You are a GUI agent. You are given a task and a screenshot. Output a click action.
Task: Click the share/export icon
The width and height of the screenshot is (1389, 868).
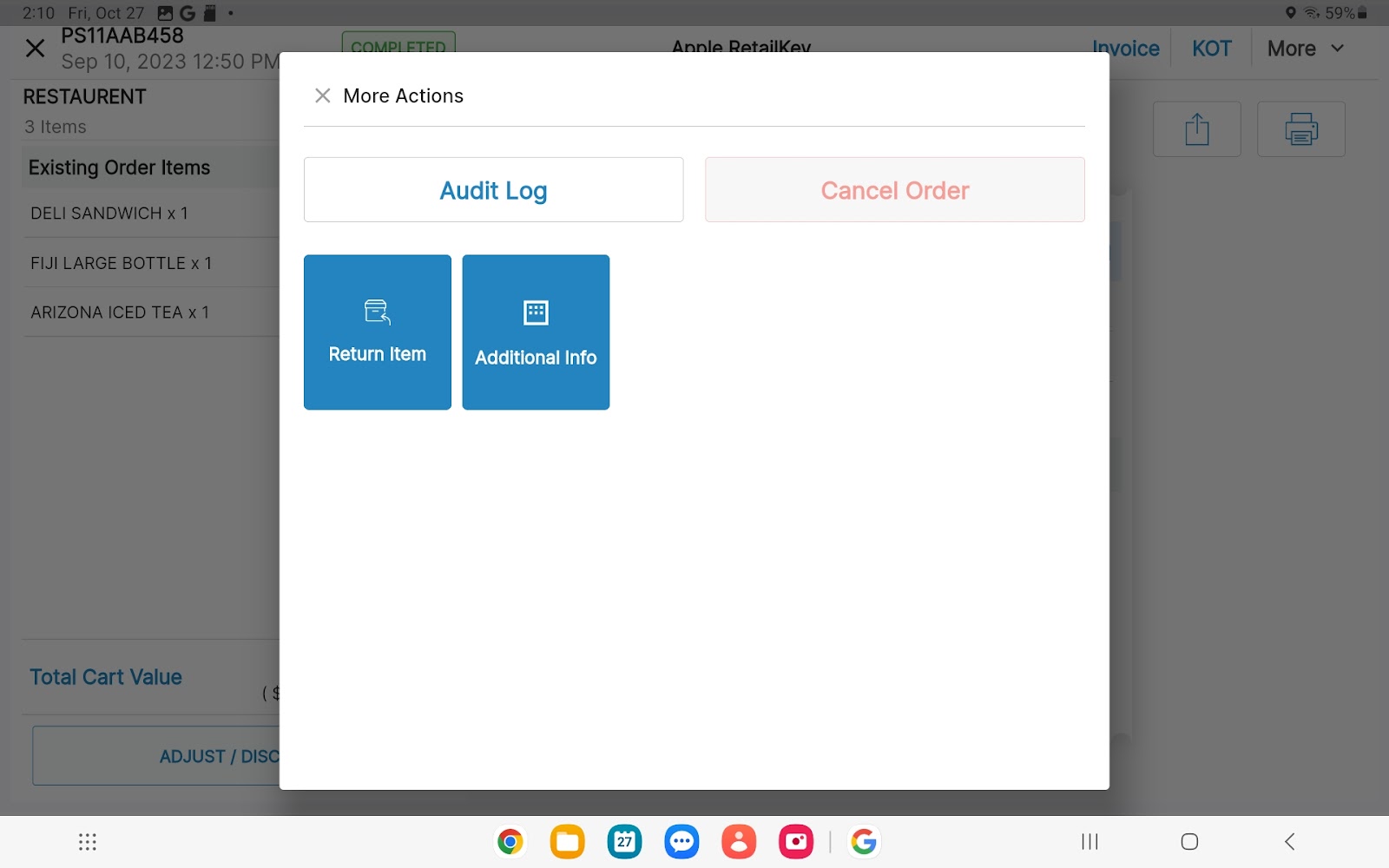[1196, 129]
